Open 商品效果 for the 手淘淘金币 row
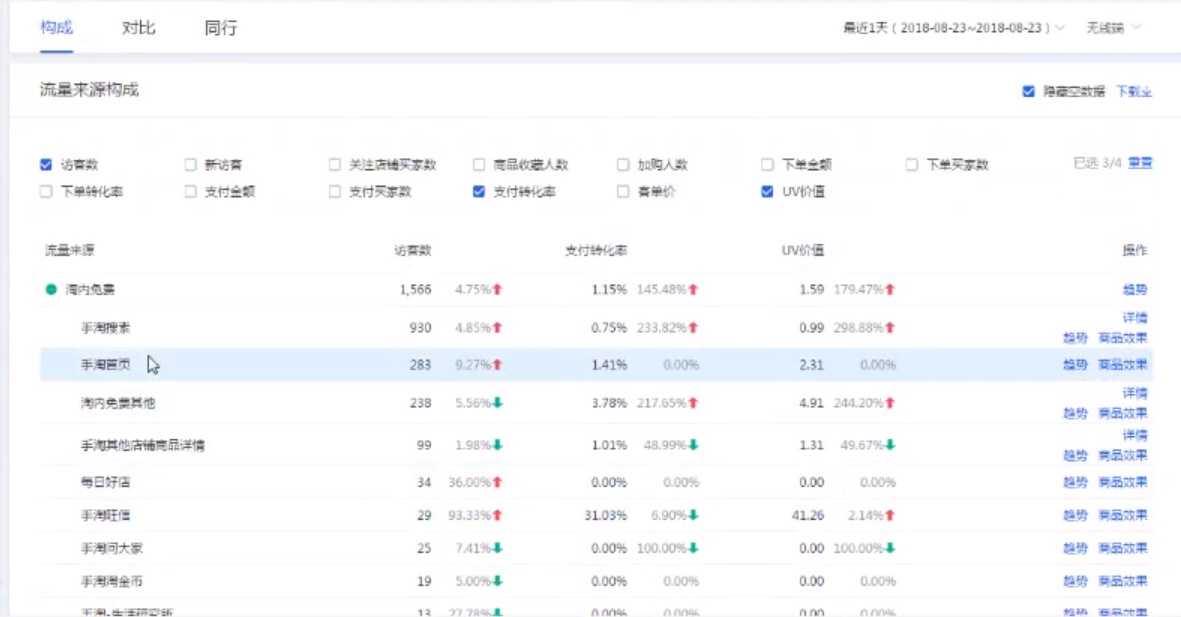1181x617 pixels. pyautogui.click(x=1123, y=582)
